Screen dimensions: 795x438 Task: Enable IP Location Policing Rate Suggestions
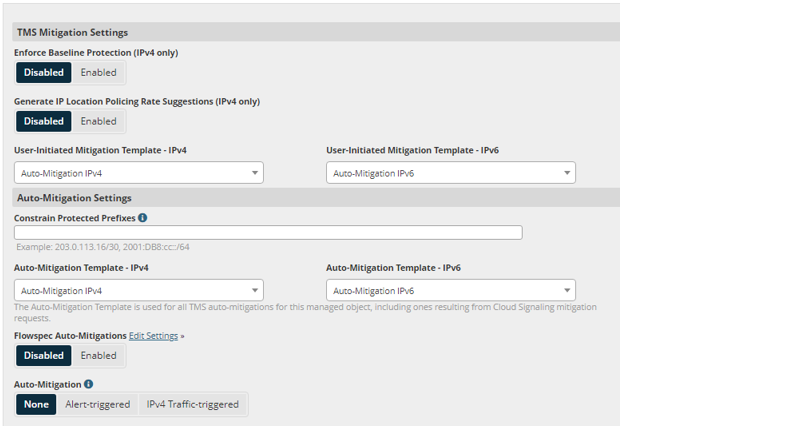[x=98, y=121]
